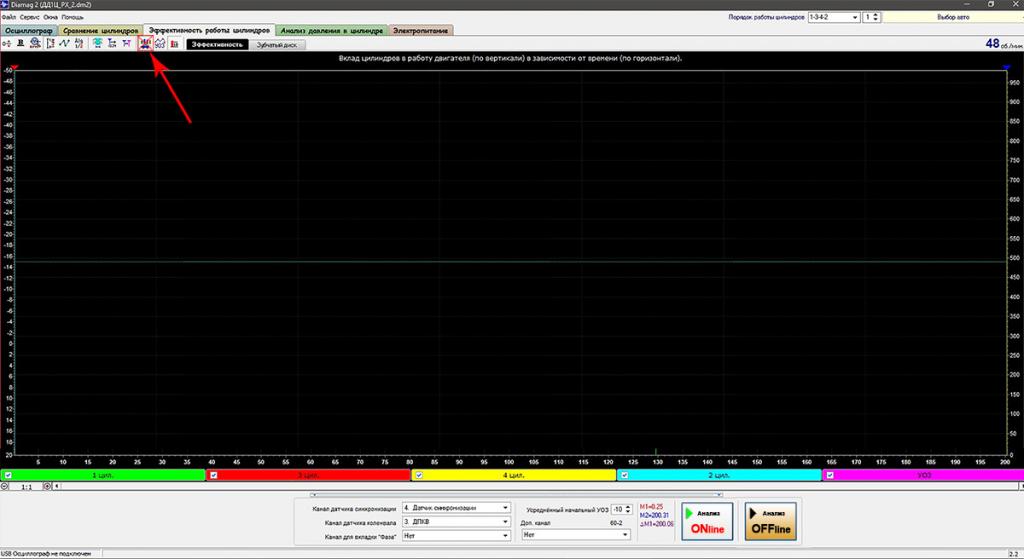Switch to the Сравнение цилиндров tab
Viewport: 1024px width, 559px height.
pos(101,31)
